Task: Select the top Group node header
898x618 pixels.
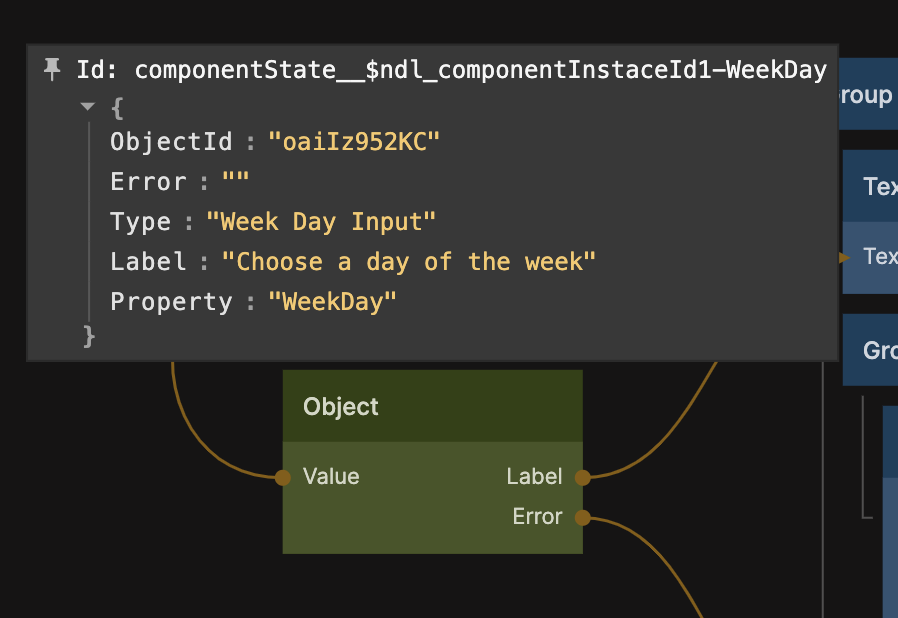Action: click(867, 95)
